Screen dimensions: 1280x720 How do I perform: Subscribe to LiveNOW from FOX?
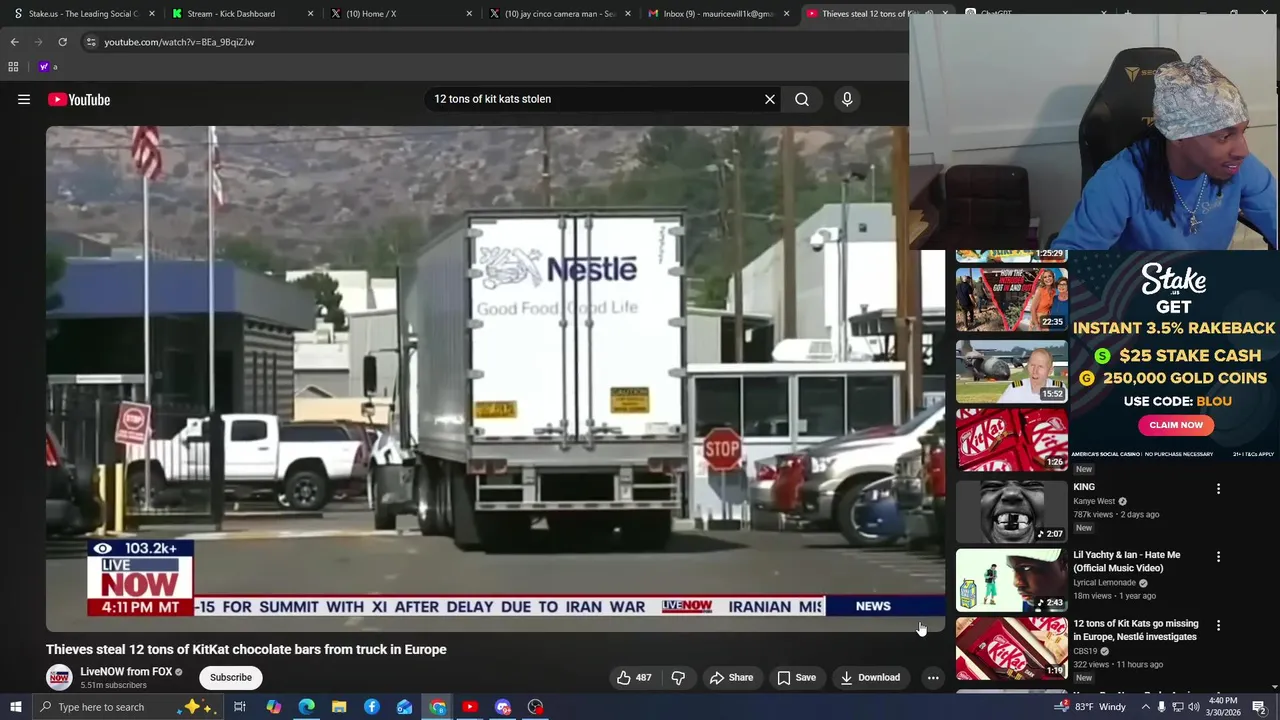click(231, 677)
